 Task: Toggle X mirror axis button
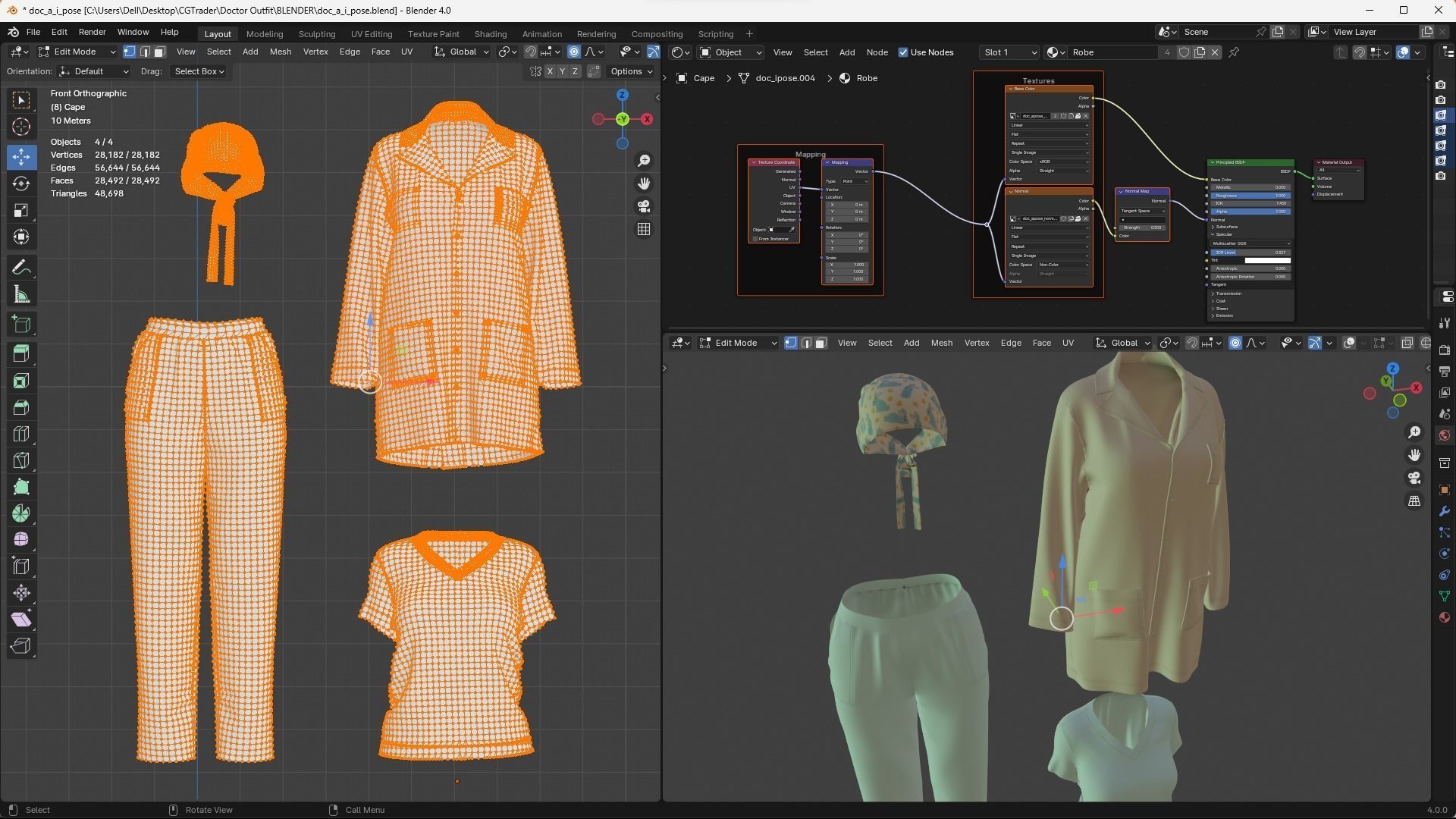pyautogui.click(x=550, y=71)
